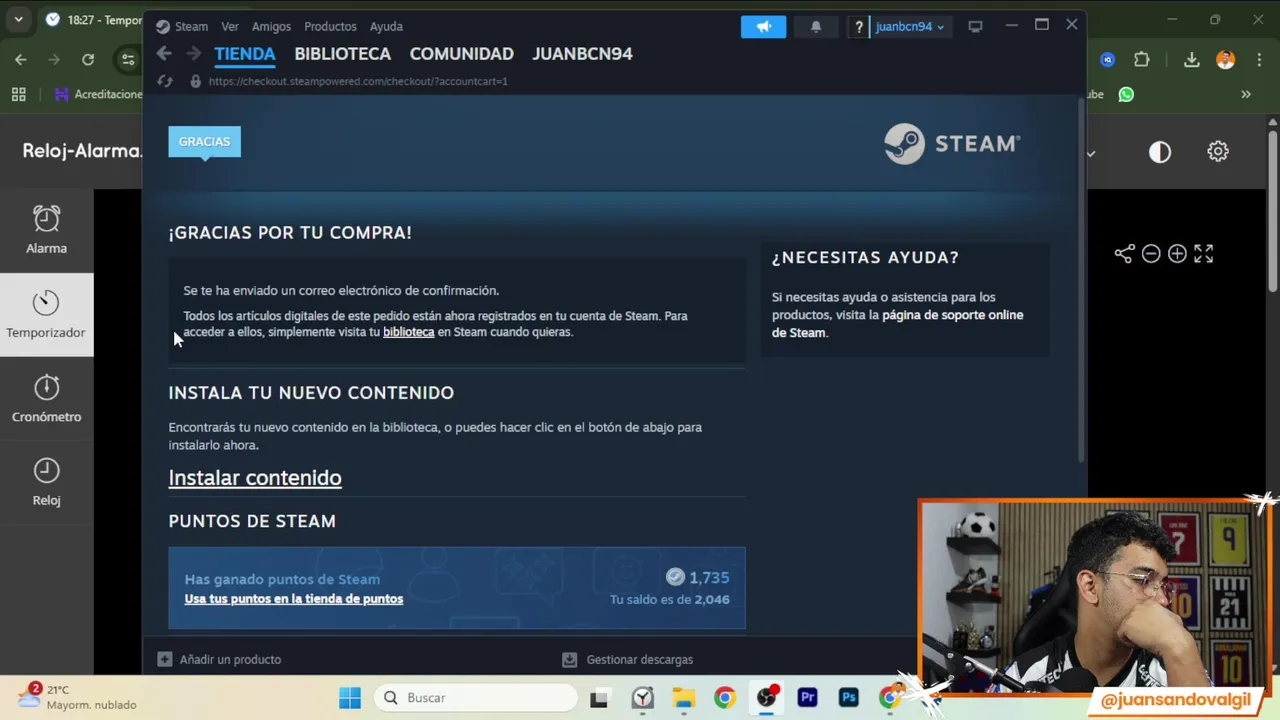This screenshot has width=1280, height=720.
Task: Open the weather widget showing 21°C
Action: 78,697
